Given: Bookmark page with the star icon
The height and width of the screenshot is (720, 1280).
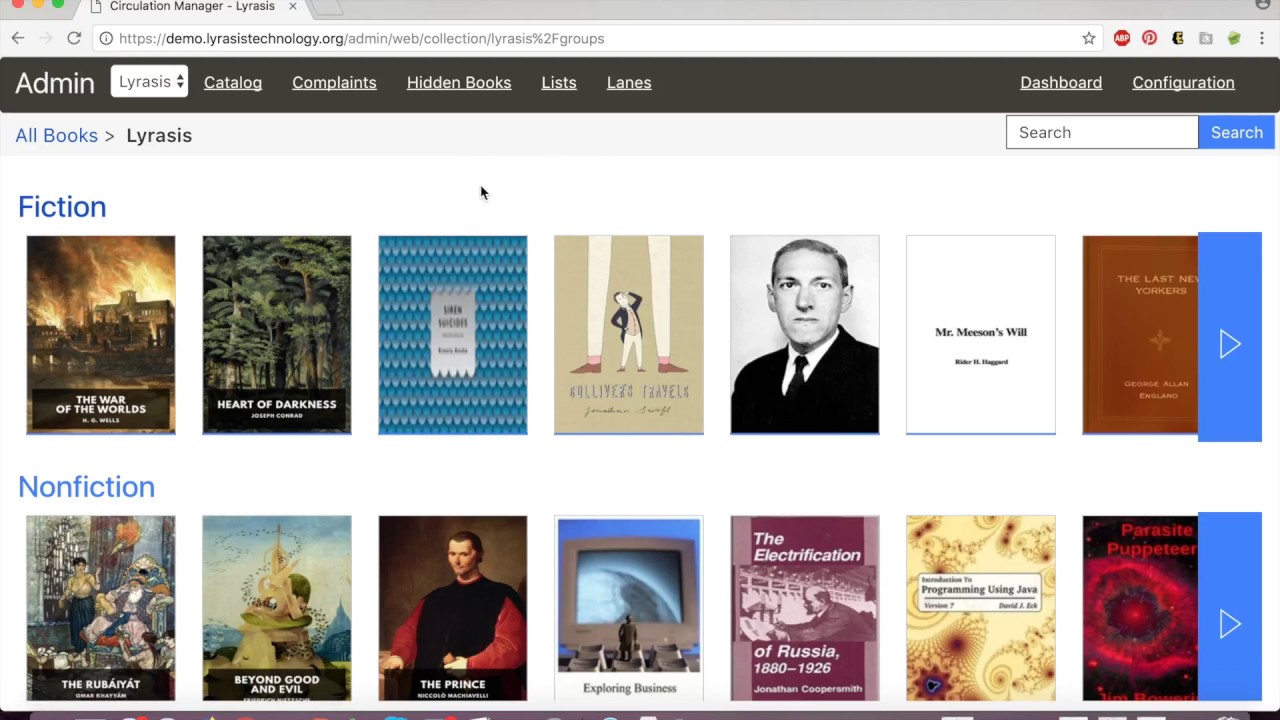Looking at the screenshot, I should (1089, 38).
